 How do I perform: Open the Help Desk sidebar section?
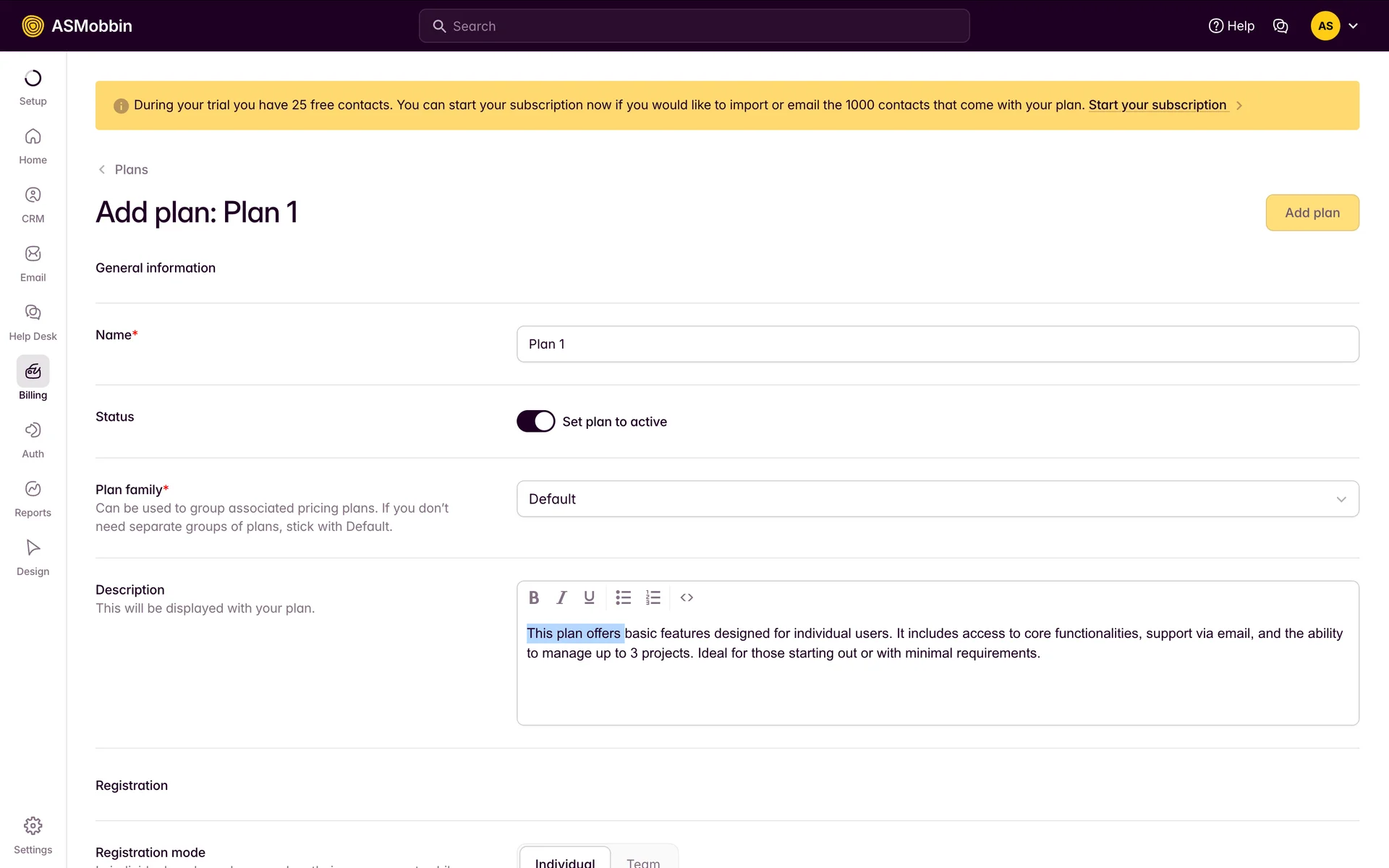point(33,322)
